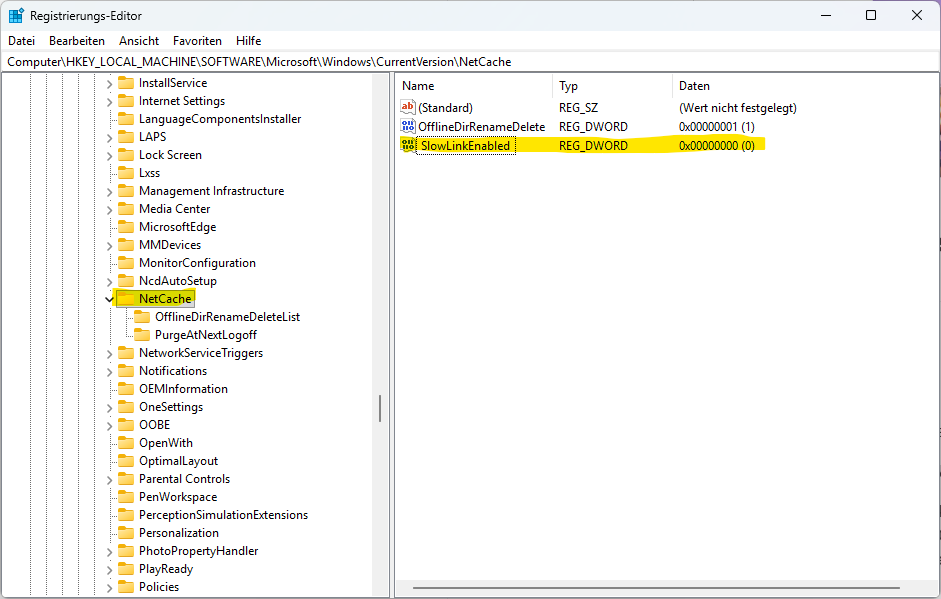The width and height of the screenshot is (941, 599).
Task: Click the Registry Editor app icon in title bar
Action: tap(16, 15)
